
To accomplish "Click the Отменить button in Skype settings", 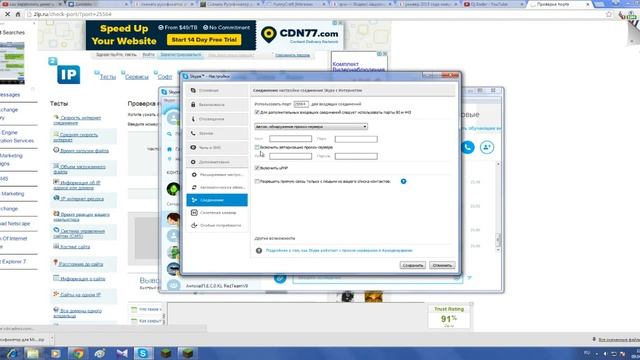I will pos(442,265).
